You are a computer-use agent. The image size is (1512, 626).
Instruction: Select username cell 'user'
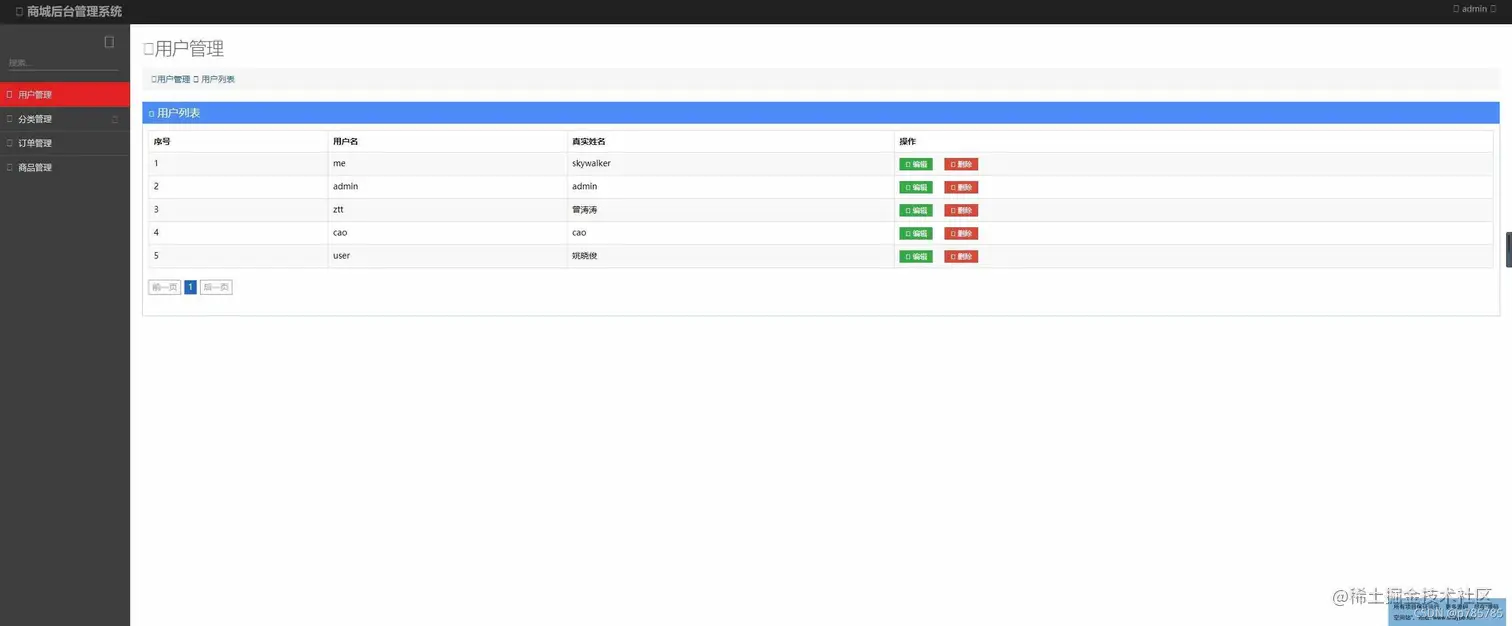[447, 256]
